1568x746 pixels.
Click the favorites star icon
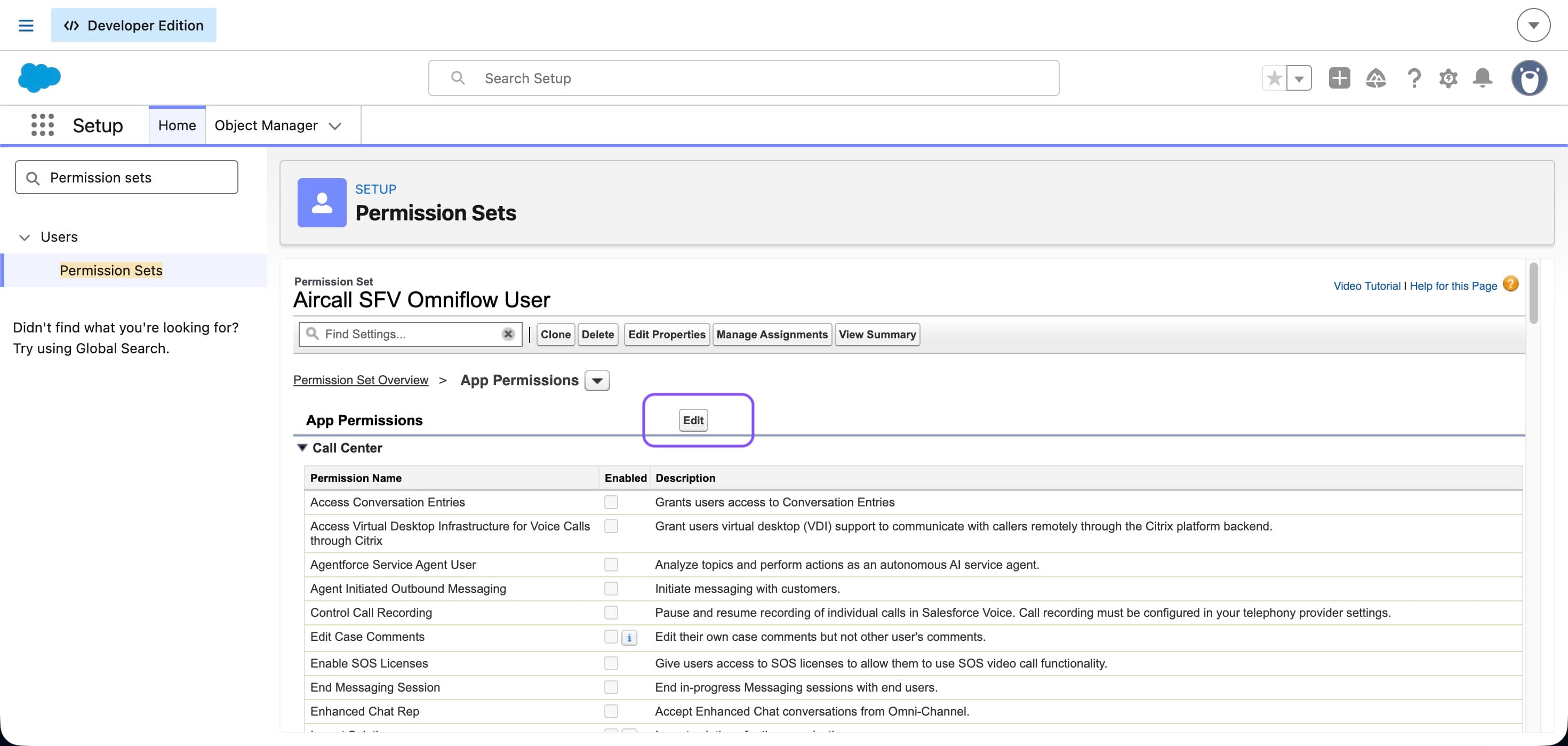[1275, 78]
